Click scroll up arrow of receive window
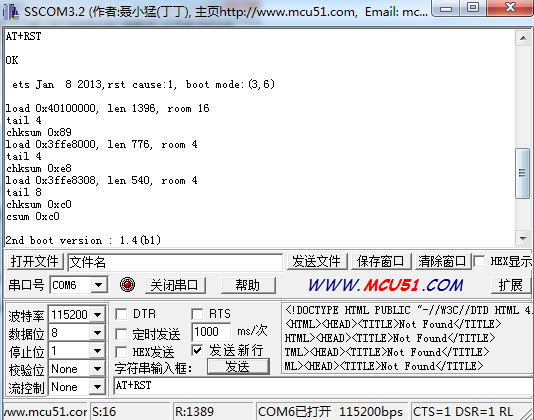Image resolution: width=534 pixels, height=420 pixels. pos(523,38)
